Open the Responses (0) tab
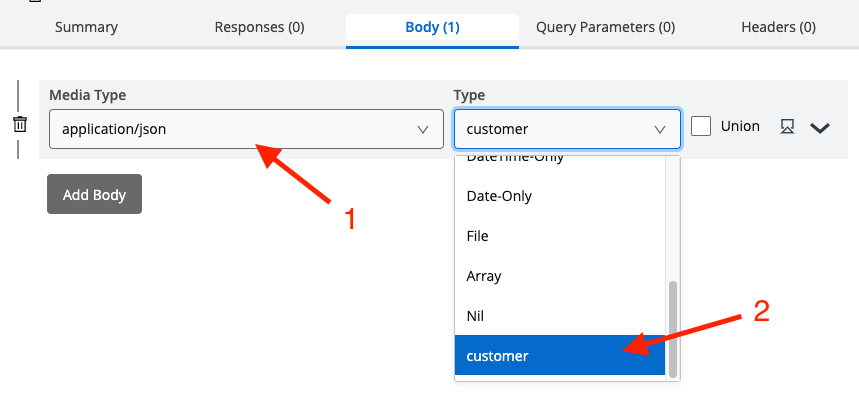Screen dimensions: 859x406 pos(259,27)
